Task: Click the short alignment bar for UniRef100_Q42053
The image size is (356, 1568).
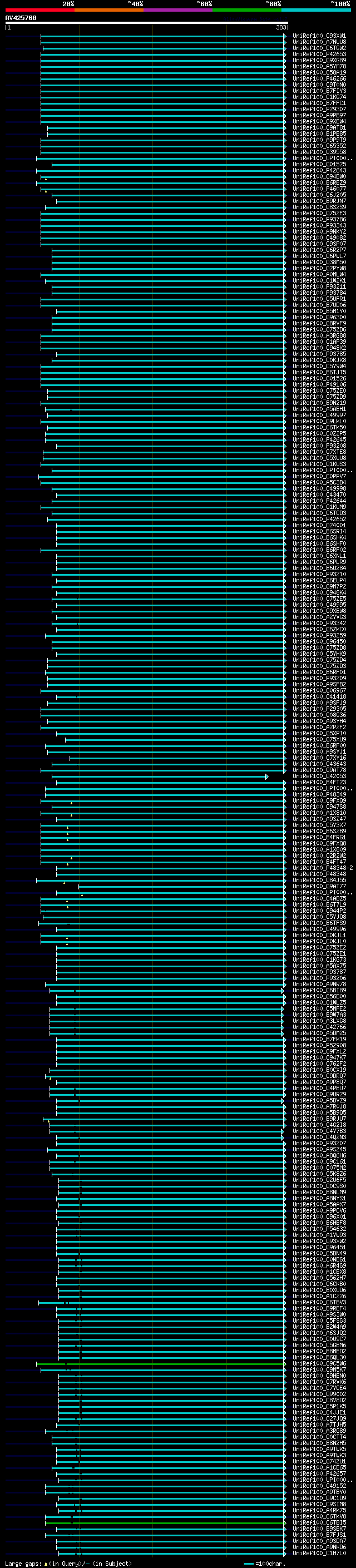Action: click(x=160, y=776)
